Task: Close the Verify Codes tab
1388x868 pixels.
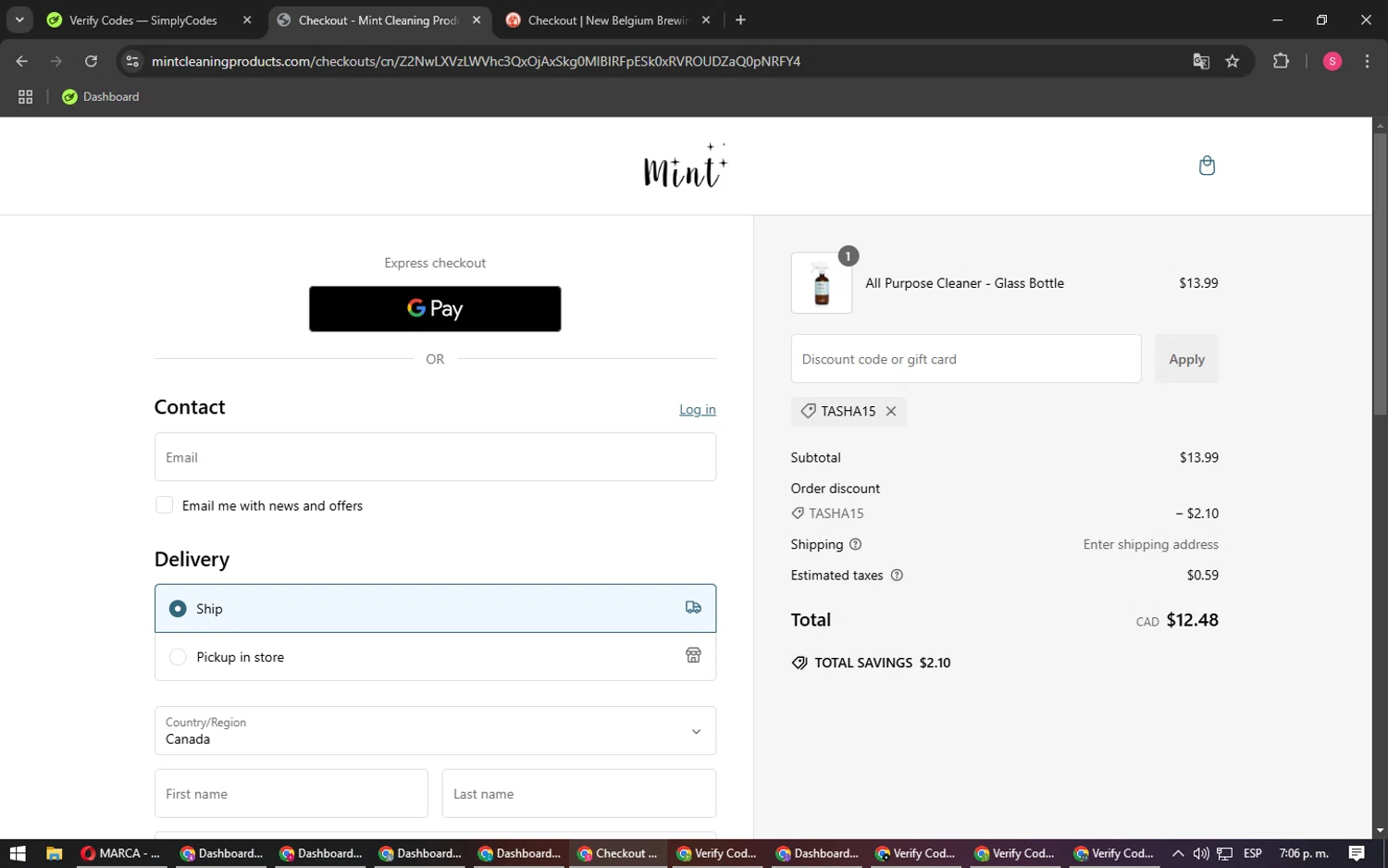Action: (247, 19)
